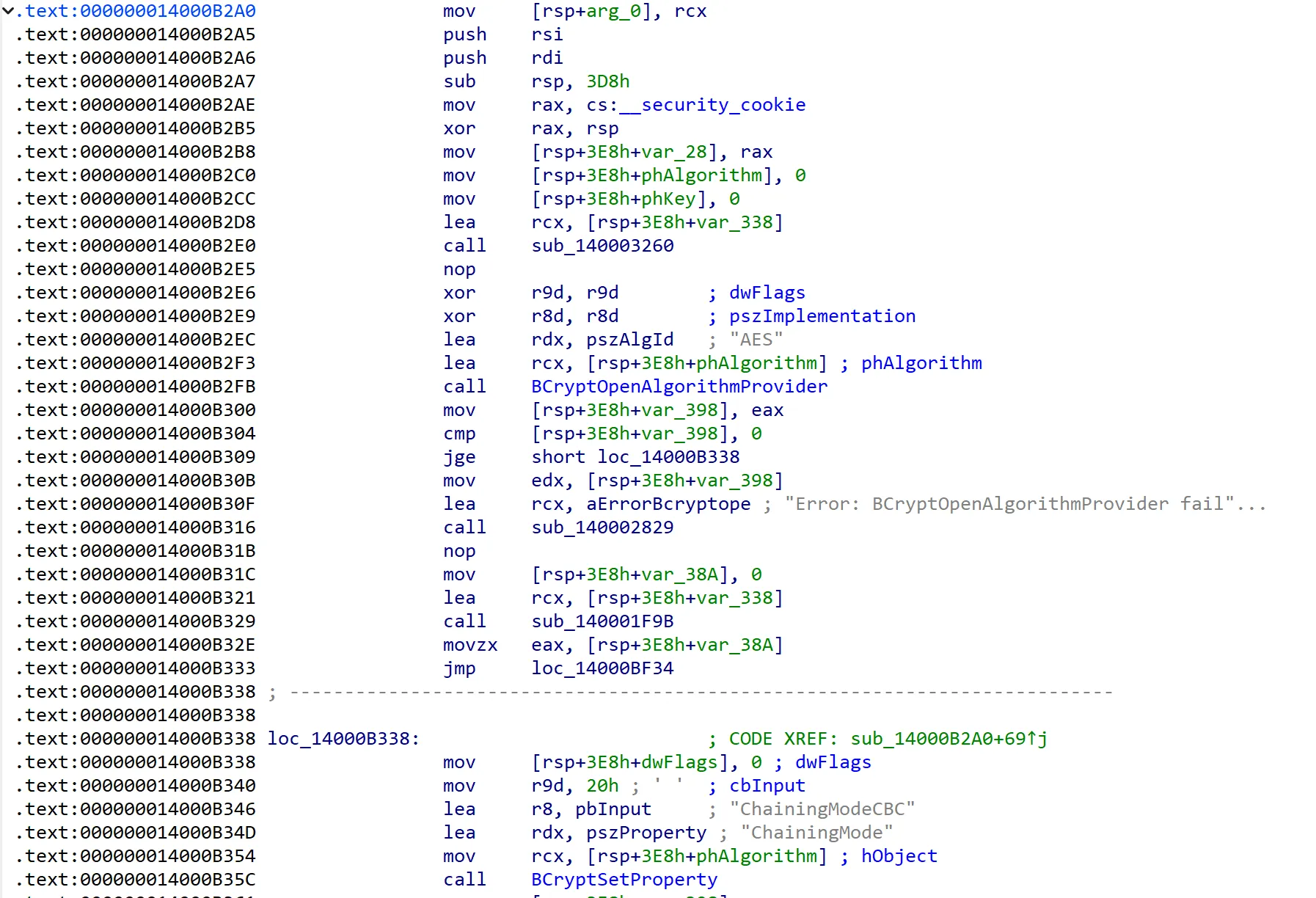Collapse the function chevron at the first line
The height and width of the screenshot is (898, 1316).
coord(8,11)
